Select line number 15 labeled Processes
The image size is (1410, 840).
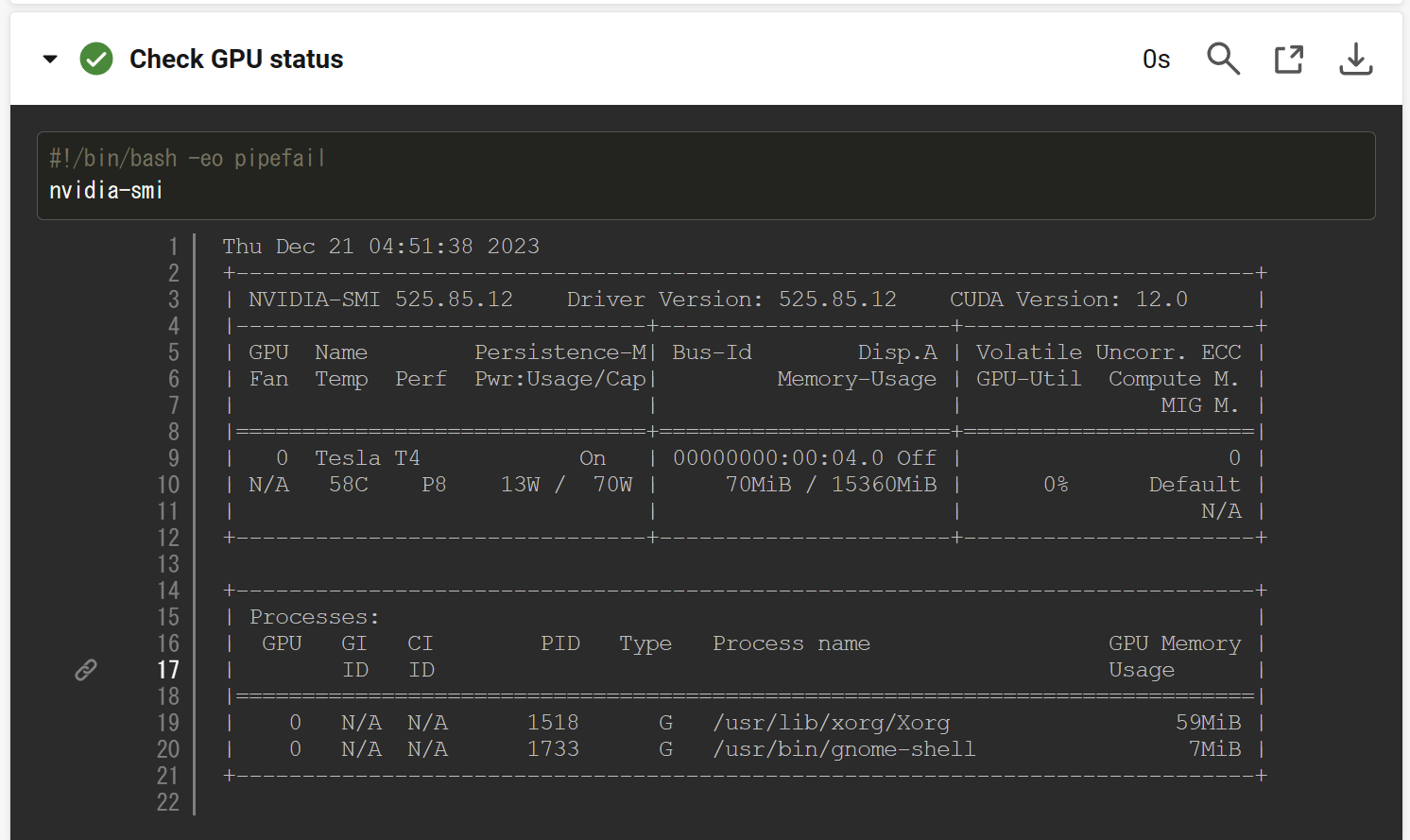click(168, 616)
